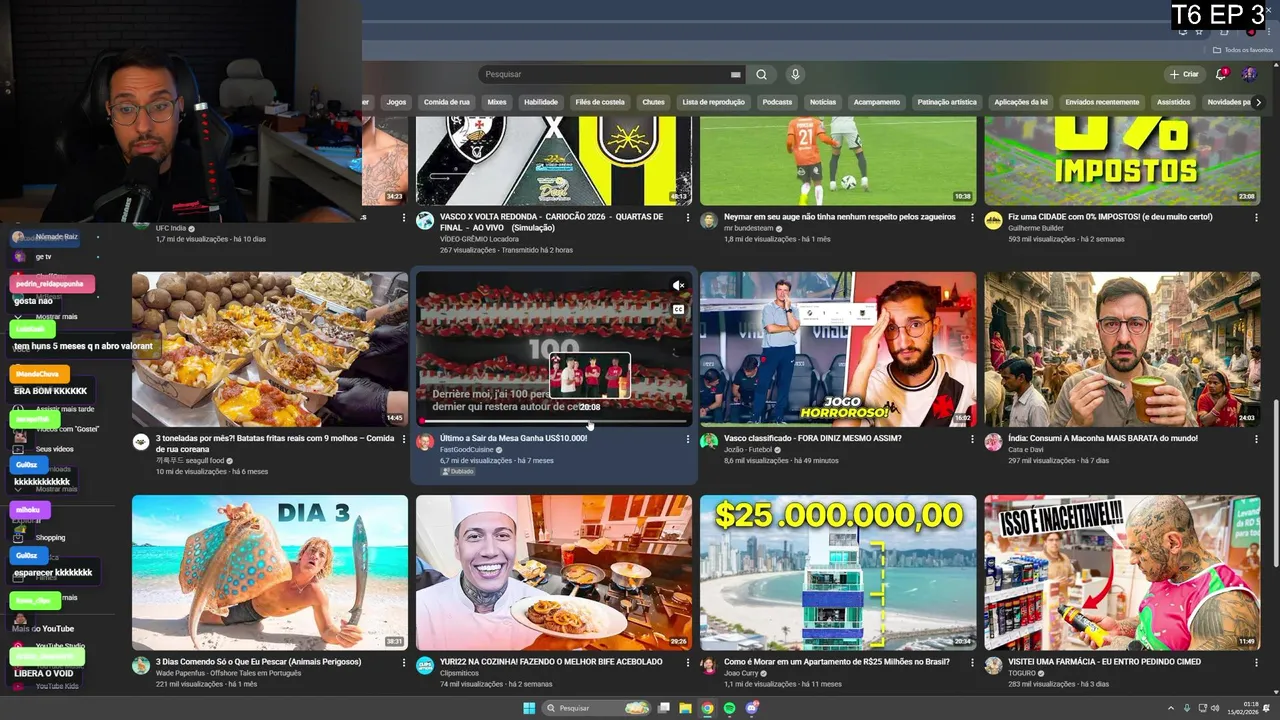The width and height of the screenshot is (1280, 720).
Task: Open the Cata e Davi channel avatar
Action: coord(993,441)
